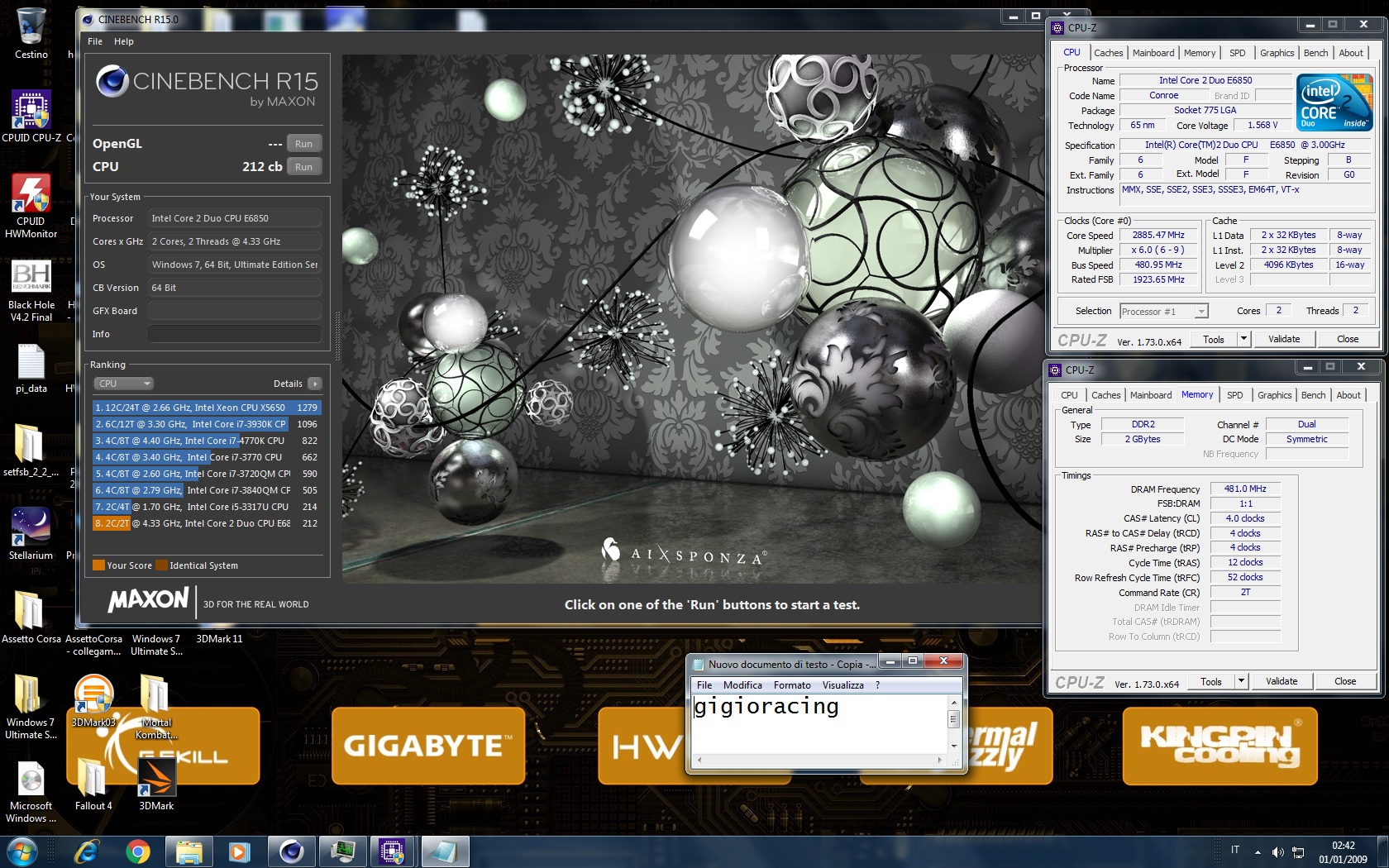Open the CPU ranking type dropdown
This screenshot has width=1389, height=868.
tap(122, 384)
